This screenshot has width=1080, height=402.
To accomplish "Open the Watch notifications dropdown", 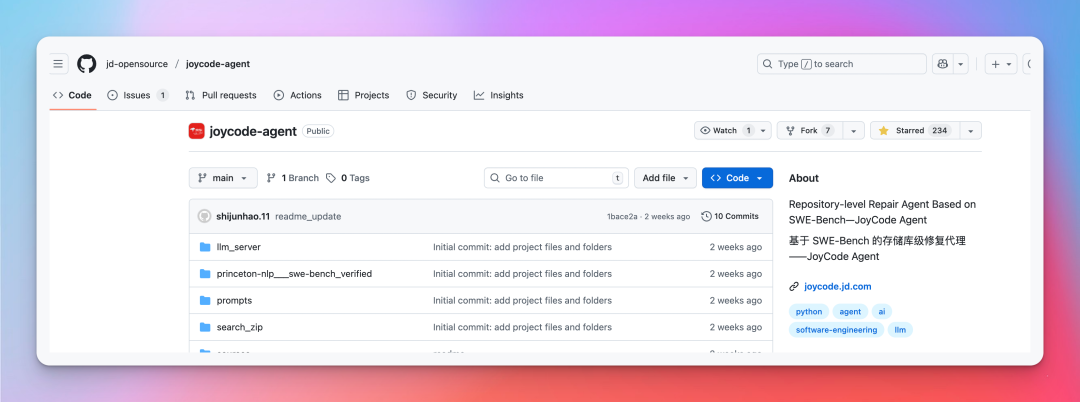I will 732,131.
